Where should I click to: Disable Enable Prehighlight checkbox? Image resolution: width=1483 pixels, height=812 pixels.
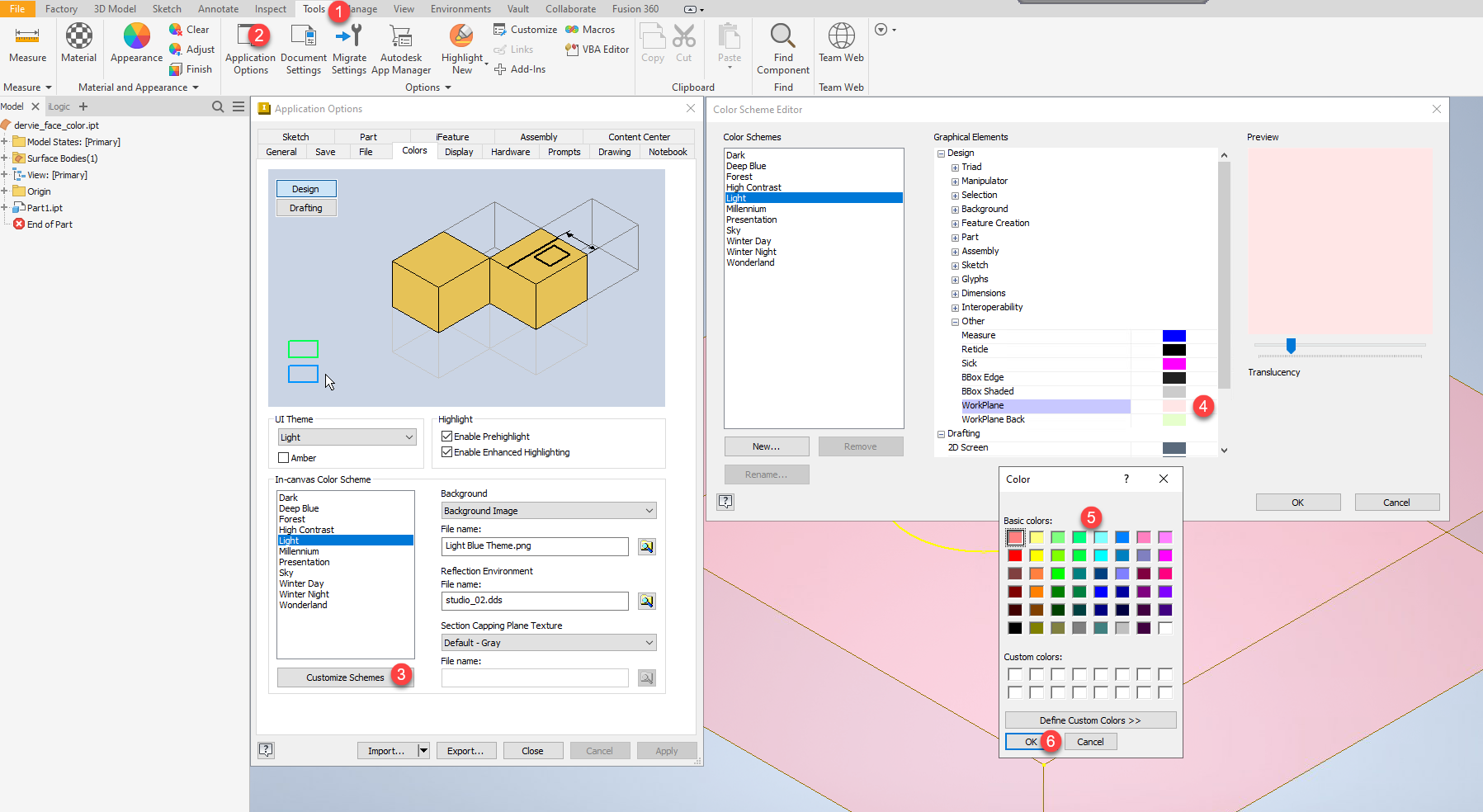click(447, 437)
